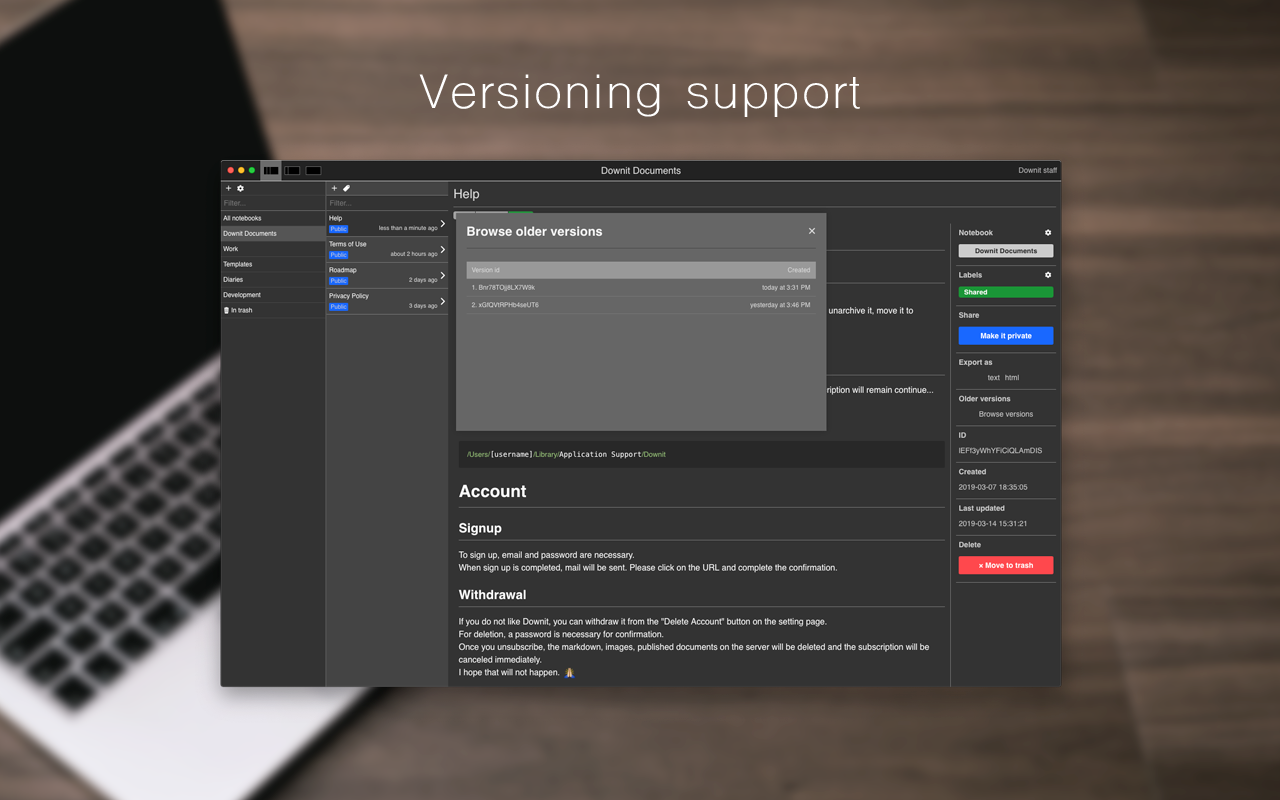This screenshot has height=800, width=1280.
Task: Click the Move to trash button
Action: point(1006,565)
